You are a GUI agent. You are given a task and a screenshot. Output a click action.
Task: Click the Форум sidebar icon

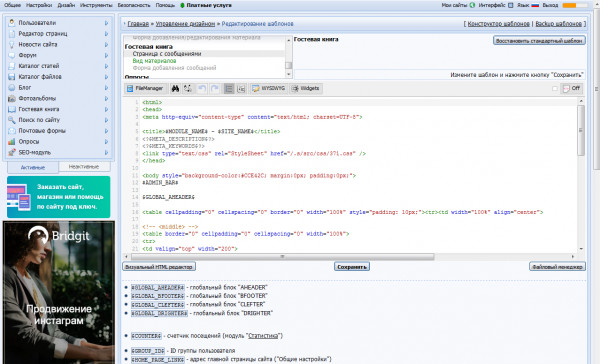[12, 55]
